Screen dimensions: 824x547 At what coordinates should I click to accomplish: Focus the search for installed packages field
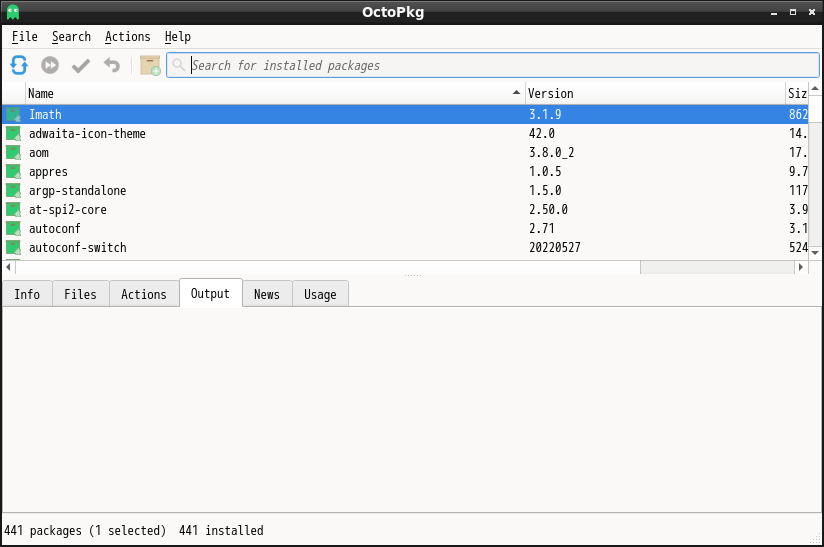[493, 65]
